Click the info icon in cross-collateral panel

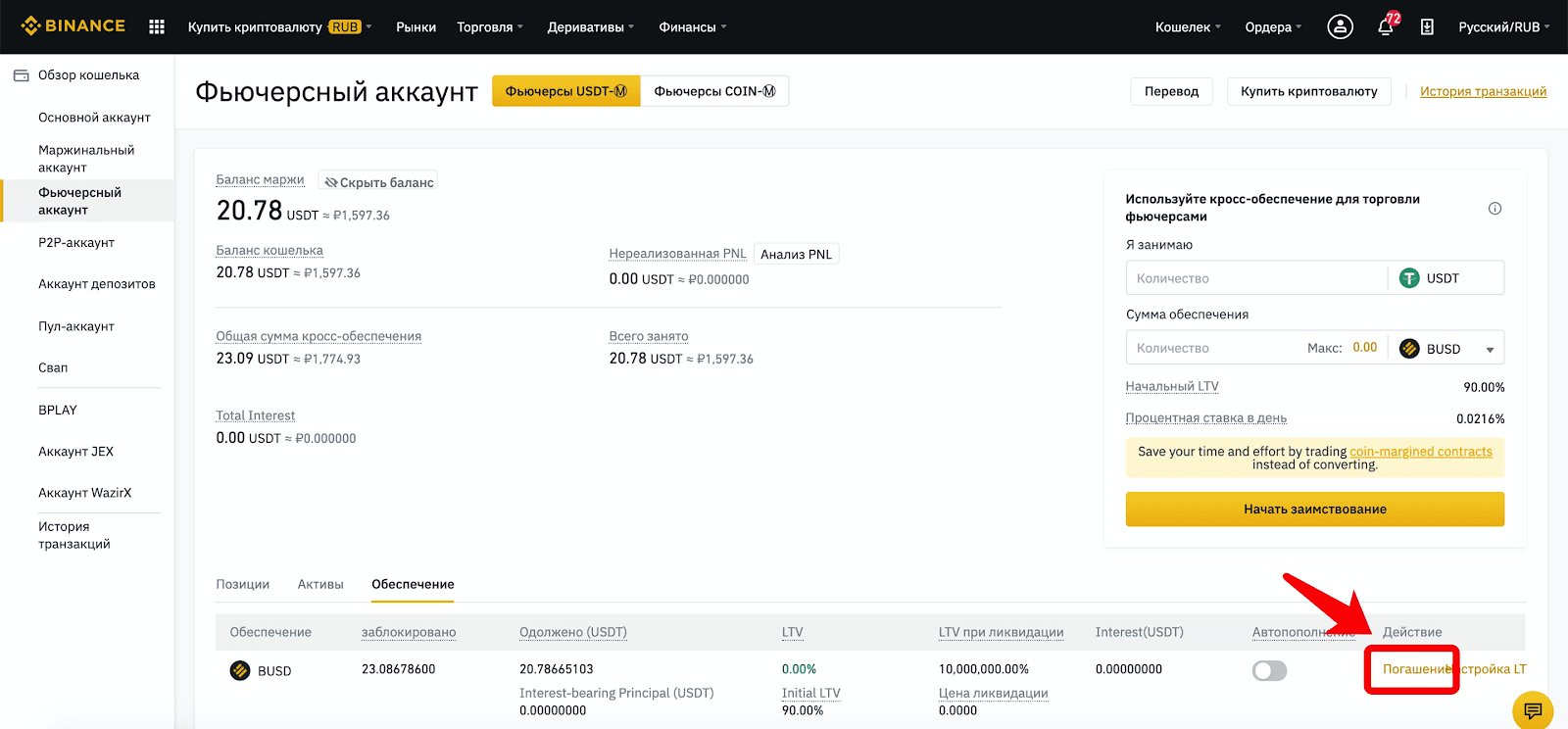(1494, 208)
